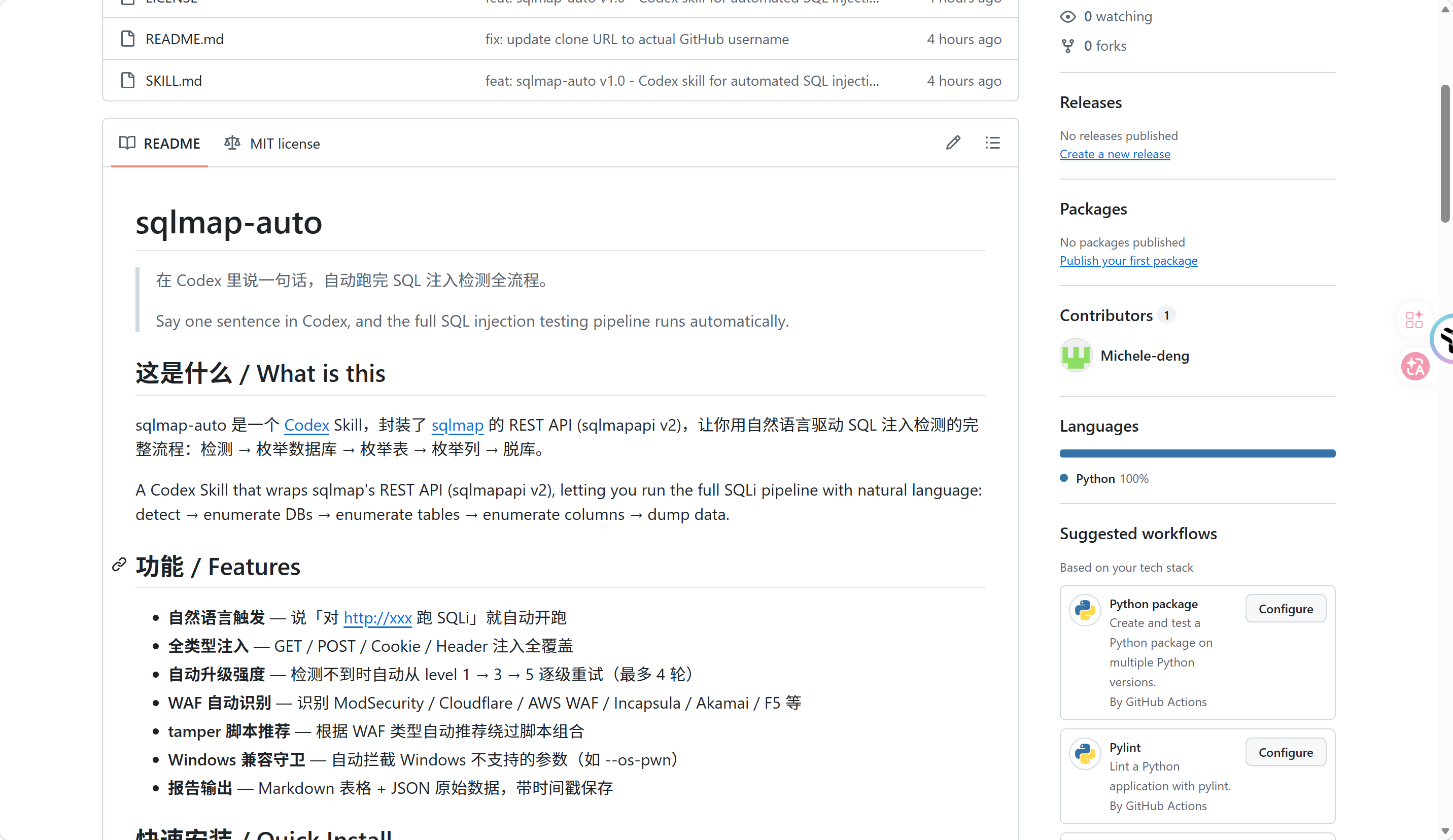The width and height of the screenshot is (1453, 840).
Task: Click the '自动升级强度' feature bullet
Action: [x=430, y=674]
